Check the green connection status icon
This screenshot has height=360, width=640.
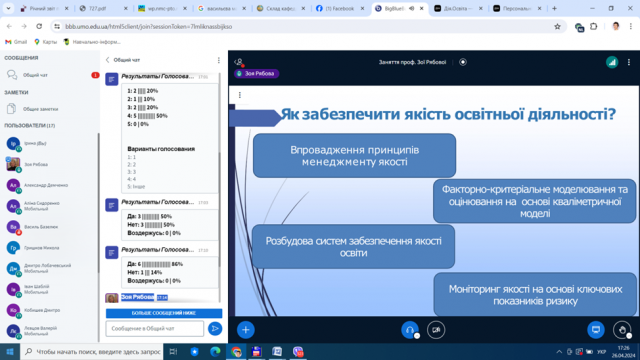coord(611,62)
